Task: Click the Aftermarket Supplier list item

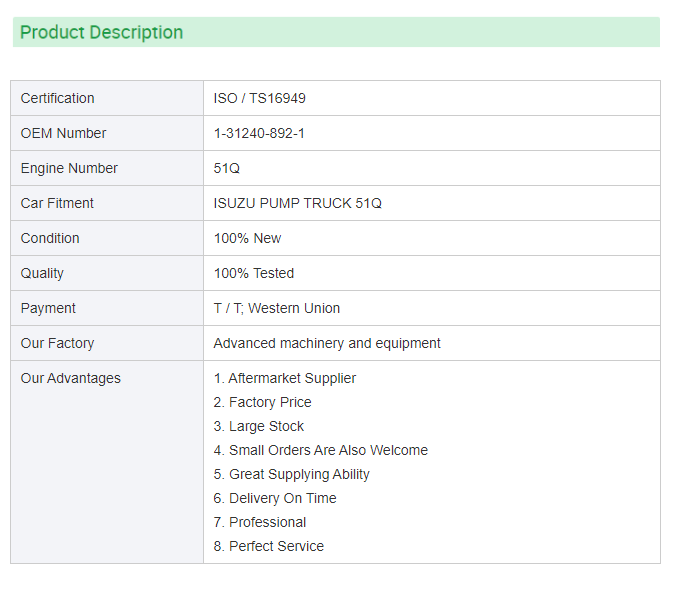Action: [x=285, y=378]
